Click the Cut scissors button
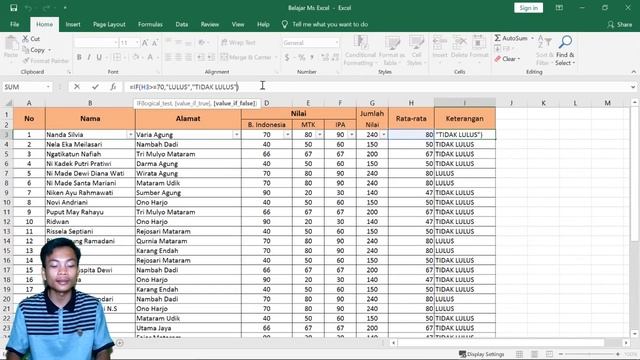640x360 pixels. (x=31, y=39)
